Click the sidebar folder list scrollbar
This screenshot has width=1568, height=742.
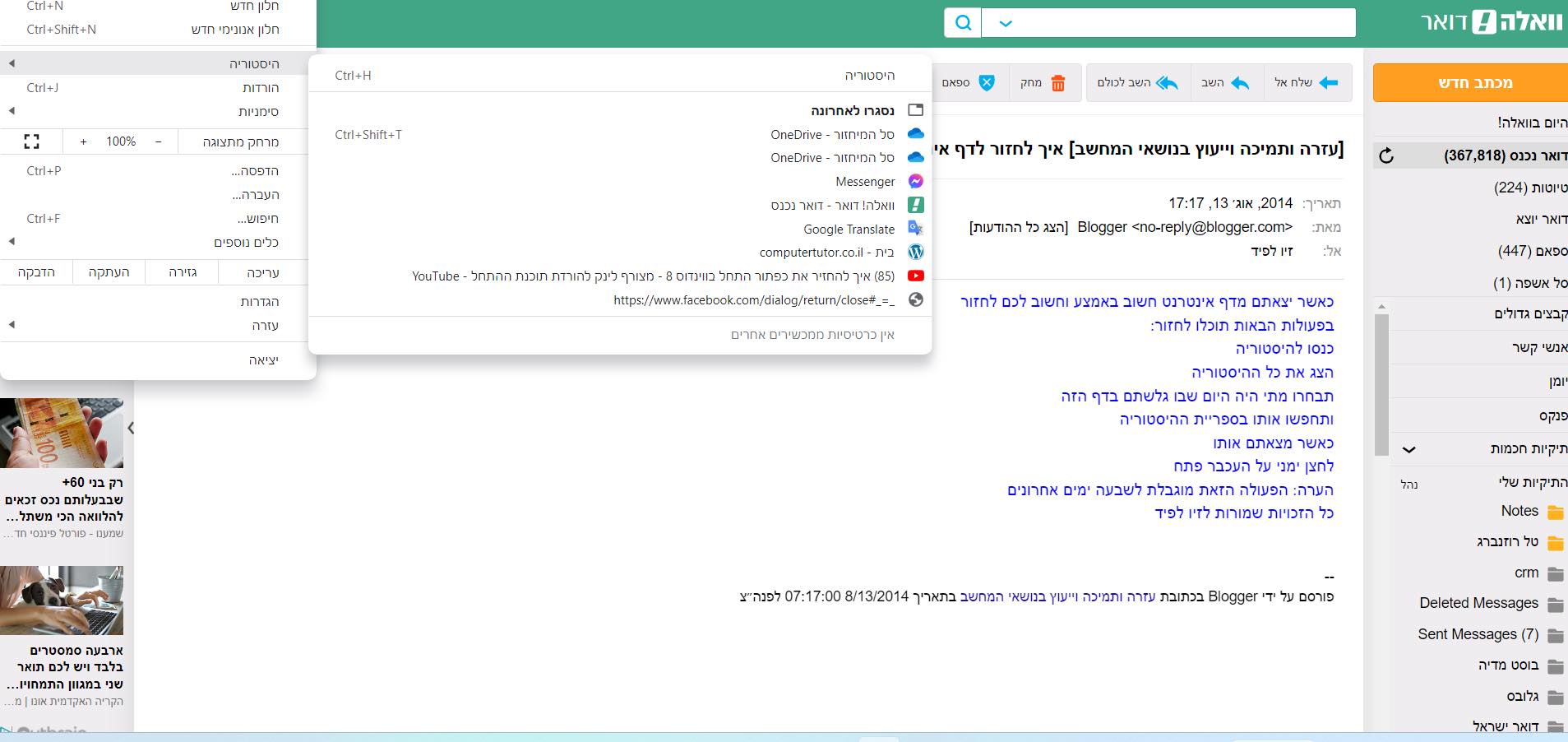(1381, 383)
